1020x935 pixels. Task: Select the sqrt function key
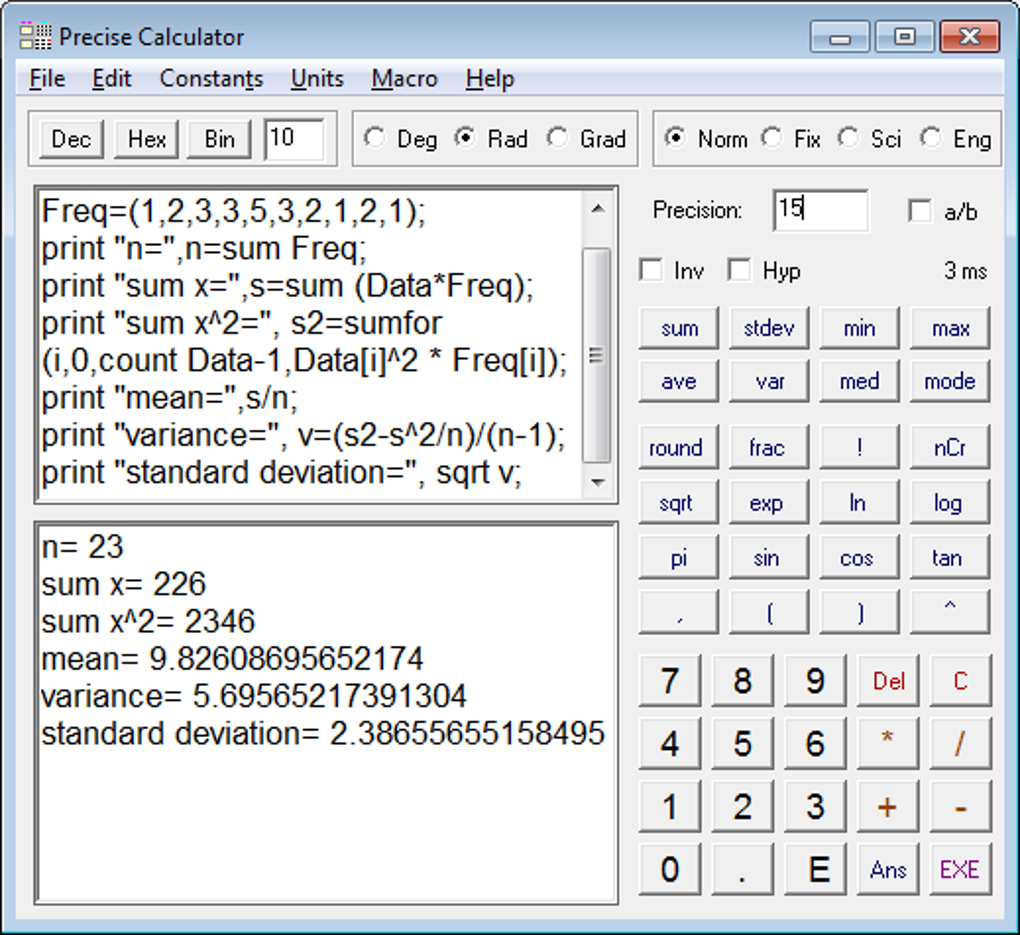coord(678,501)
